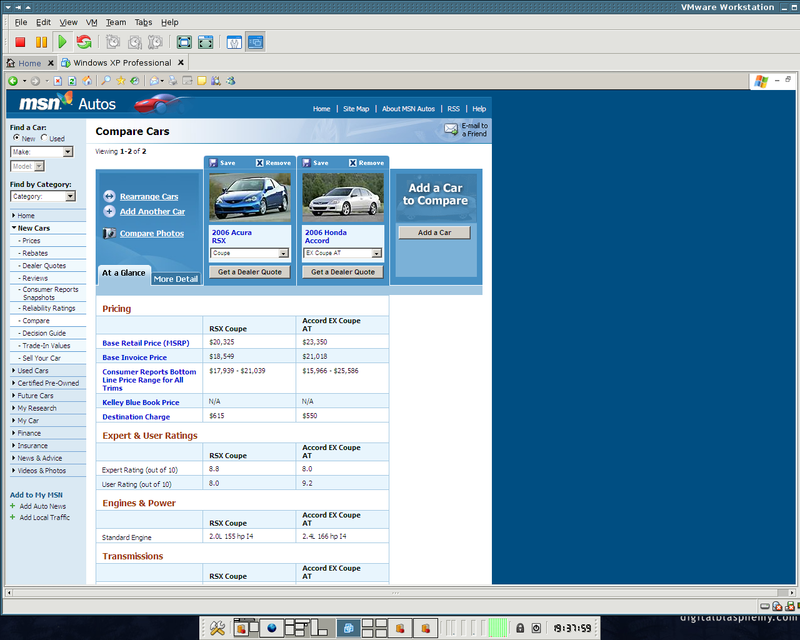Refresh the page with the browser Refresh icon
This screenshot has height=640, width=800.
coord(72,81)
